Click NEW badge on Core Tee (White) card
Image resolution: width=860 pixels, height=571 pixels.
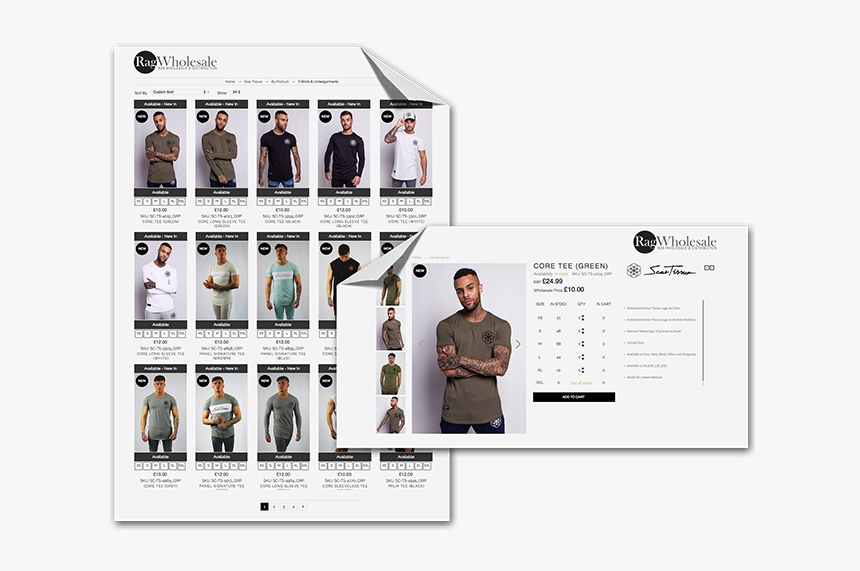[387, 116]
